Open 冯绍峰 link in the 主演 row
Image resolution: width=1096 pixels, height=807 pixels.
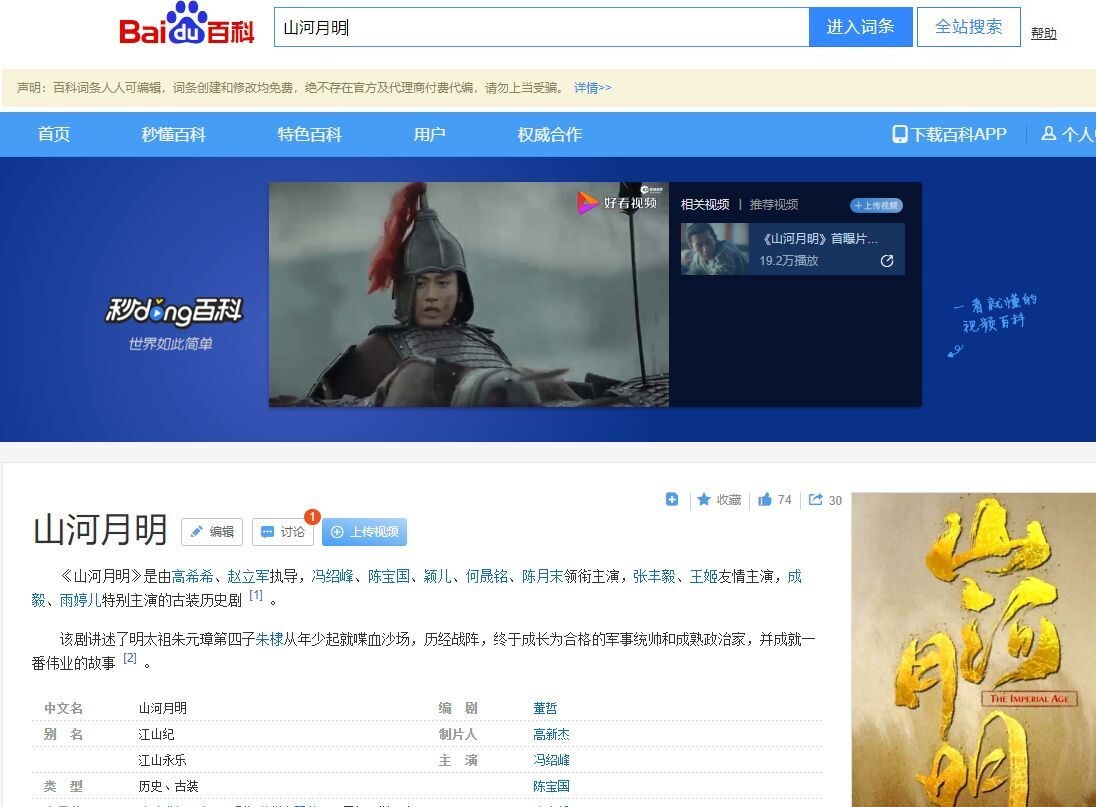[551, 760]
